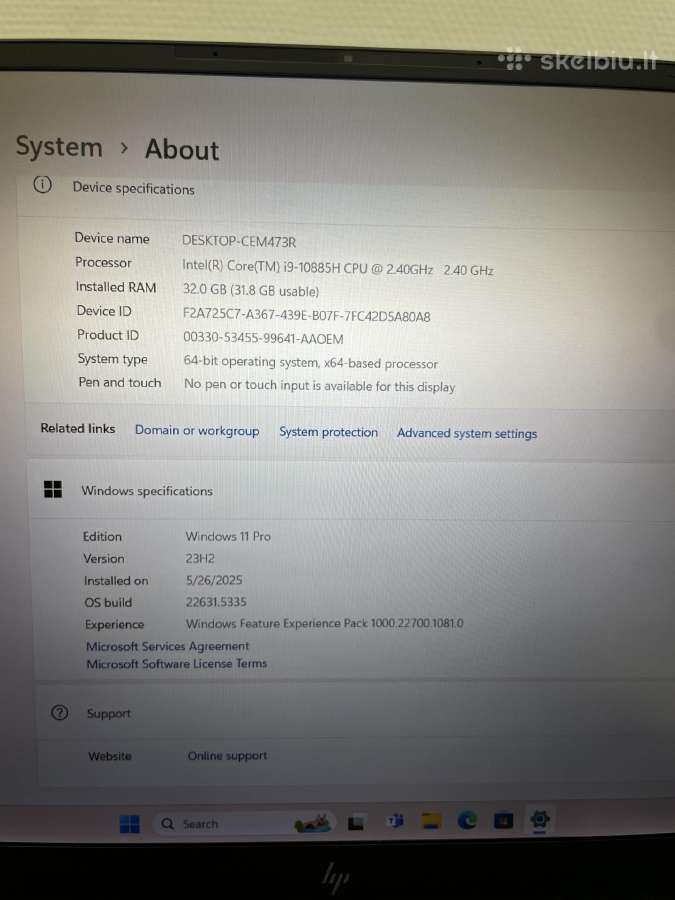Click the Installed RAM label

[x=116, y=287]
